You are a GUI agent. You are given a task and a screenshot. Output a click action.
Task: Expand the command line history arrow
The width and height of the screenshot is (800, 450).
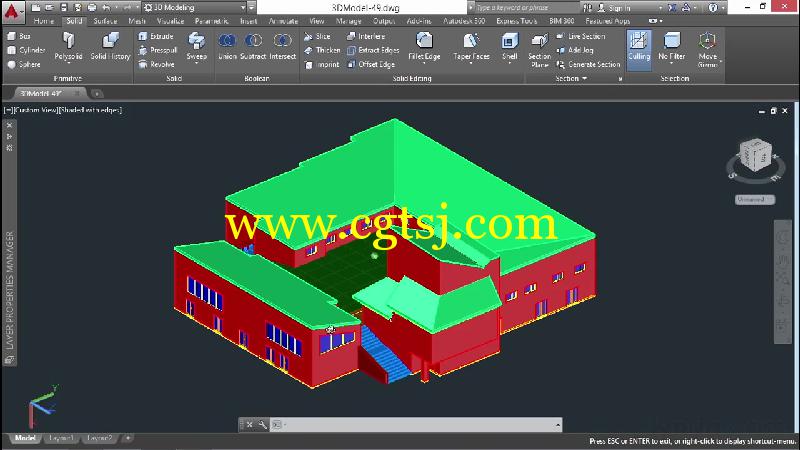(558, 424)
